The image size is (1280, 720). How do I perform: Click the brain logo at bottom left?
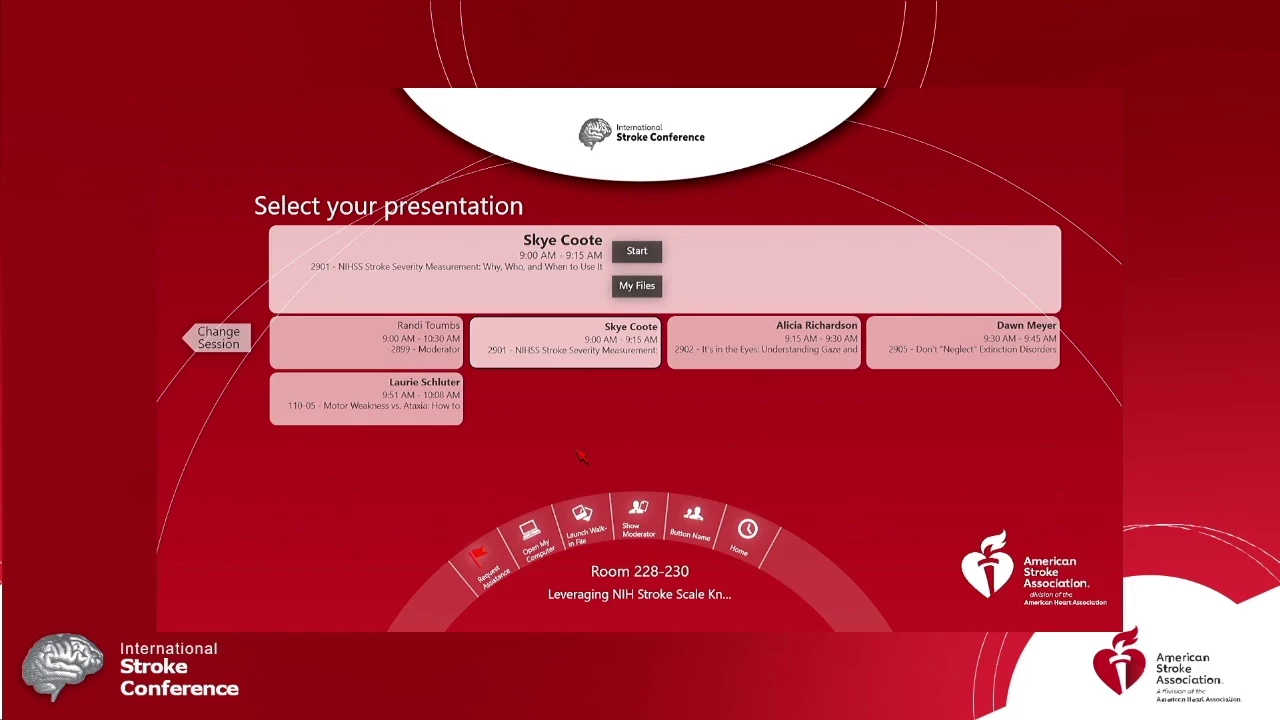pos(63,668)
